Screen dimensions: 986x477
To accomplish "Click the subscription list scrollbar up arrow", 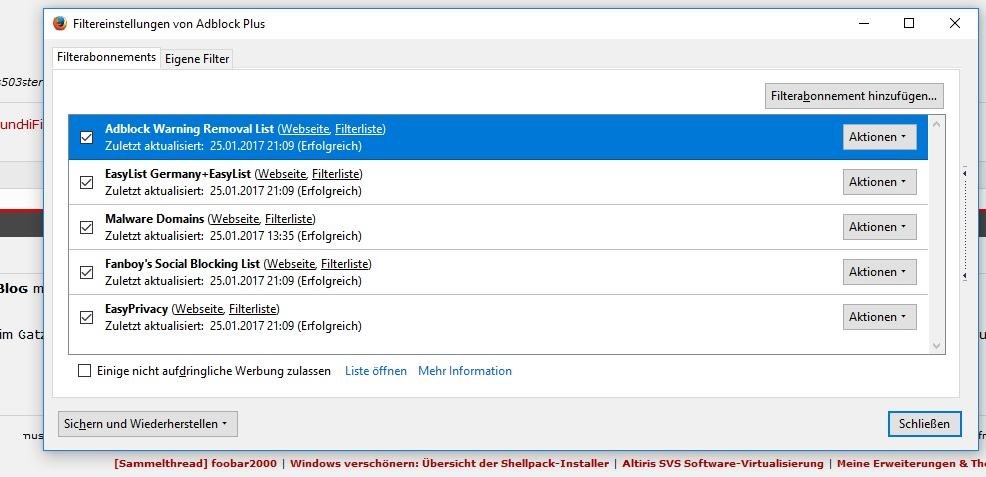I will pyautogui.click(x=936, y=124).
